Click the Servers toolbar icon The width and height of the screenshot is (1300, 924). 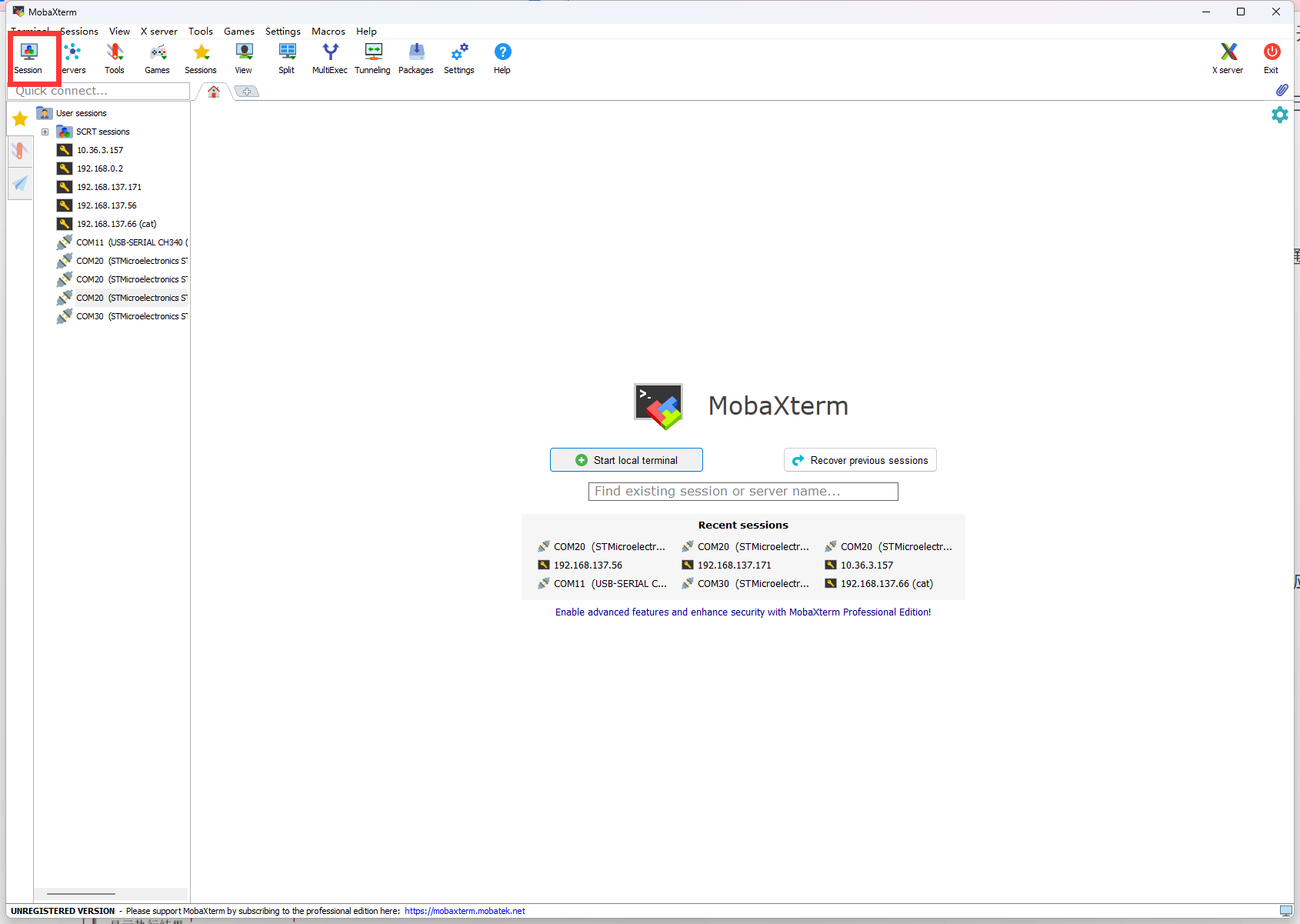pos(72,58)
